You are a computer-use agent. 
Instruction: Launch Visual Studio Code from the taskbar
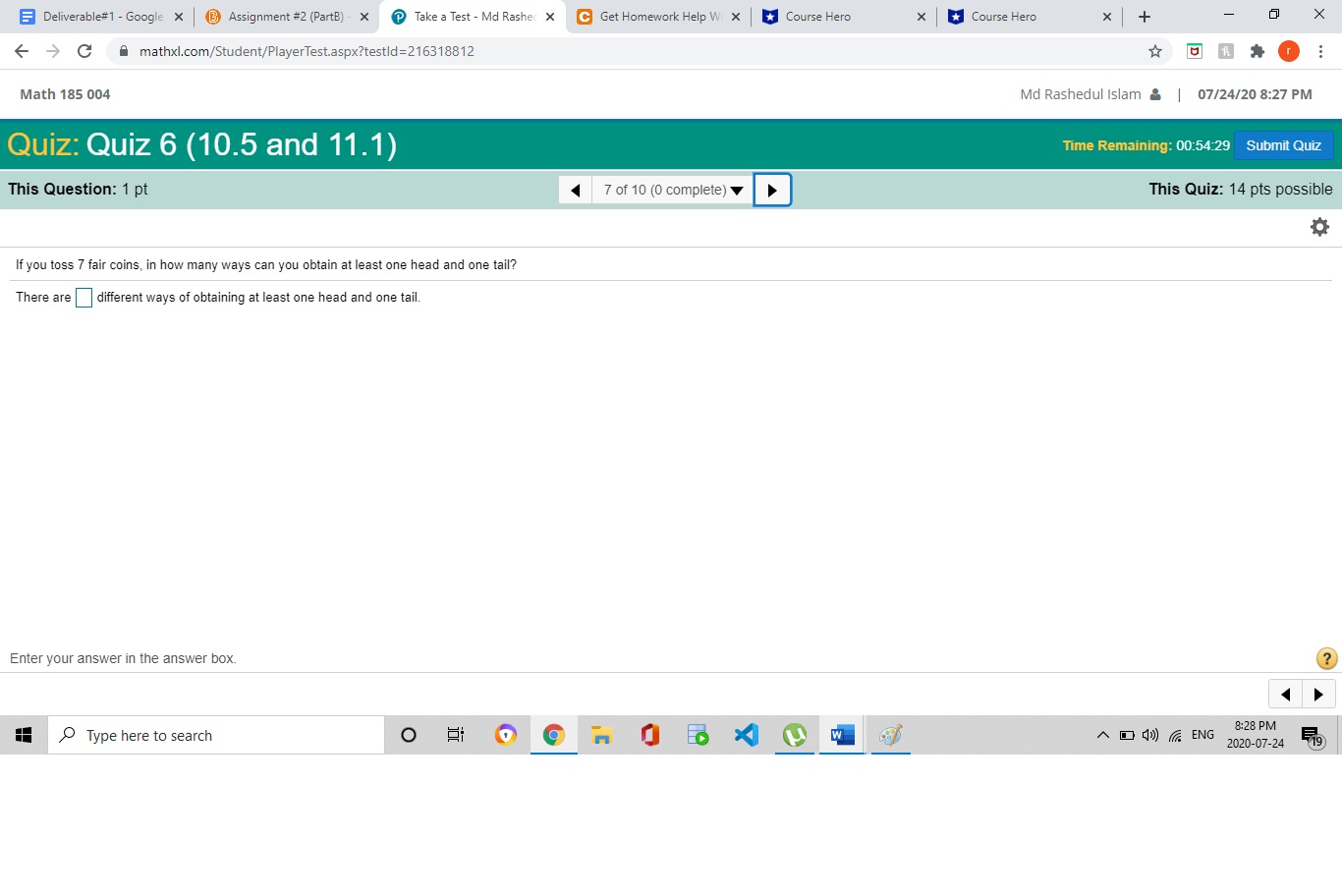(746, 734)
